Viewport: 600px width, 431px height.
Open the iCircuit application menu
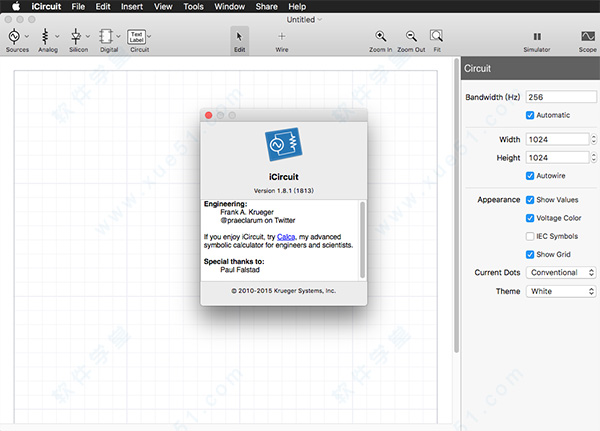[x=46, y=7]
